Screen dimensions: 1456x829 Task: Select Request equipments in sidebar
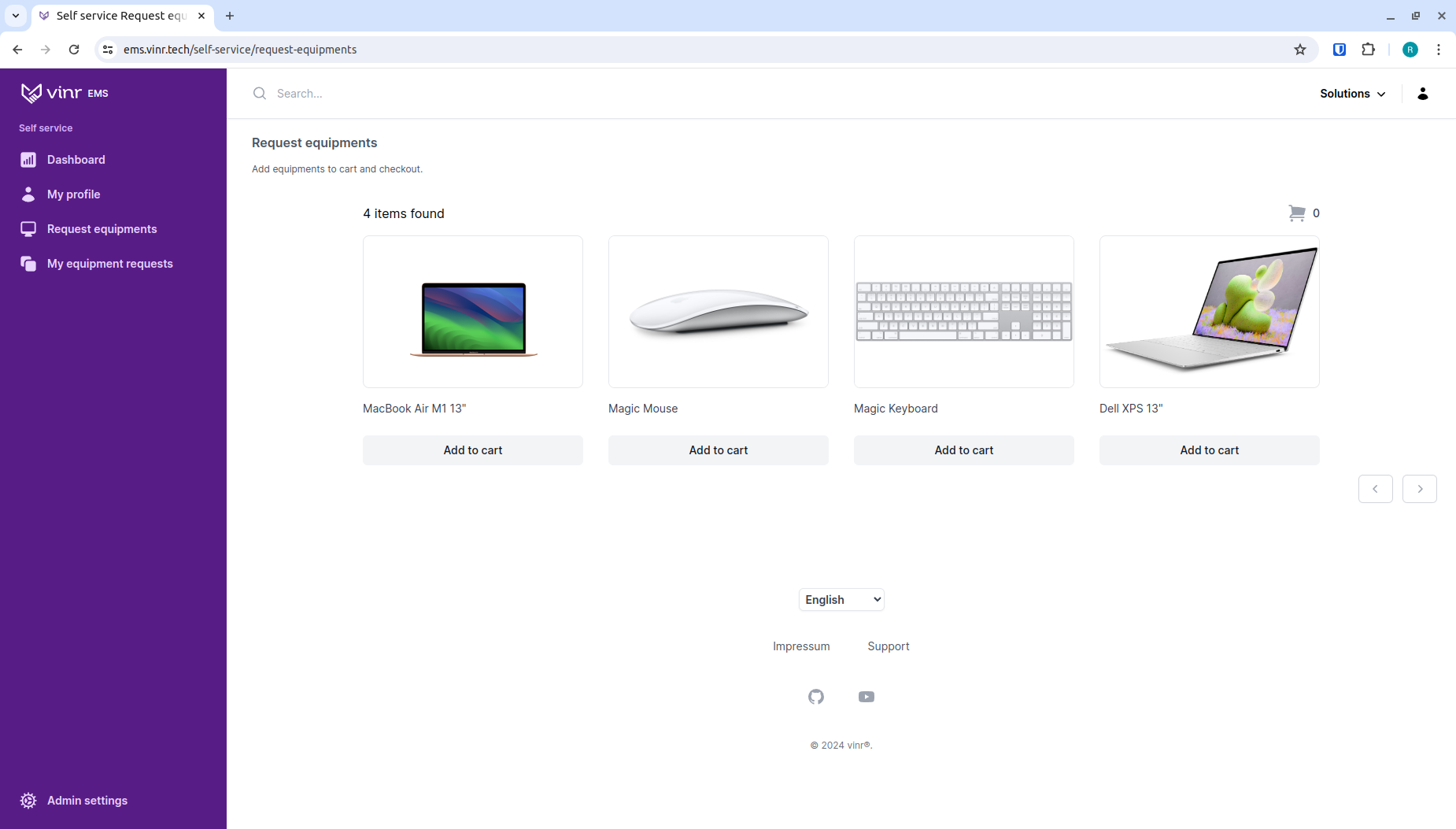point(102,229)
